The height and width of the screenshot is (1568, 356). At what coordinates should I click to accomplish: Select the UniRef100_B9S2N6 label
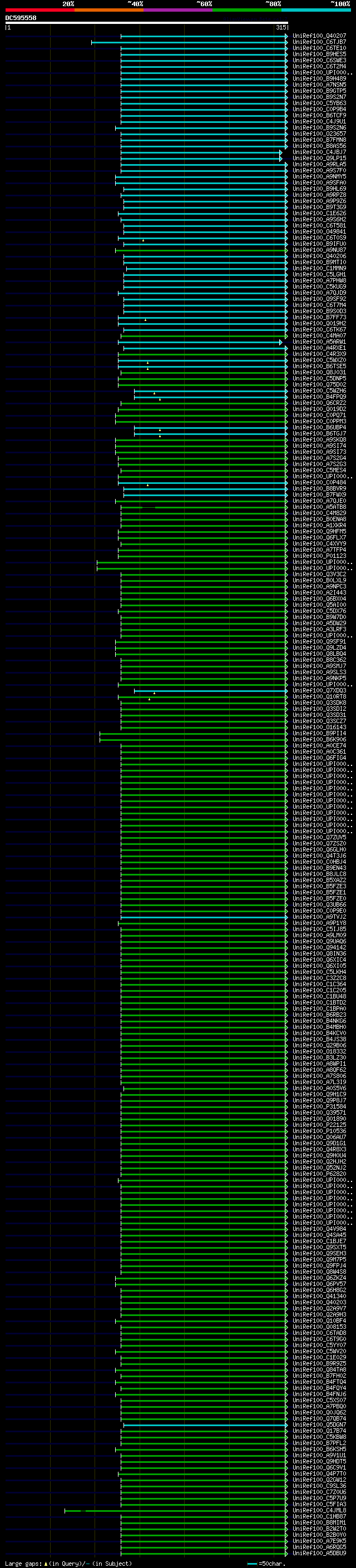tap(319, 128)
